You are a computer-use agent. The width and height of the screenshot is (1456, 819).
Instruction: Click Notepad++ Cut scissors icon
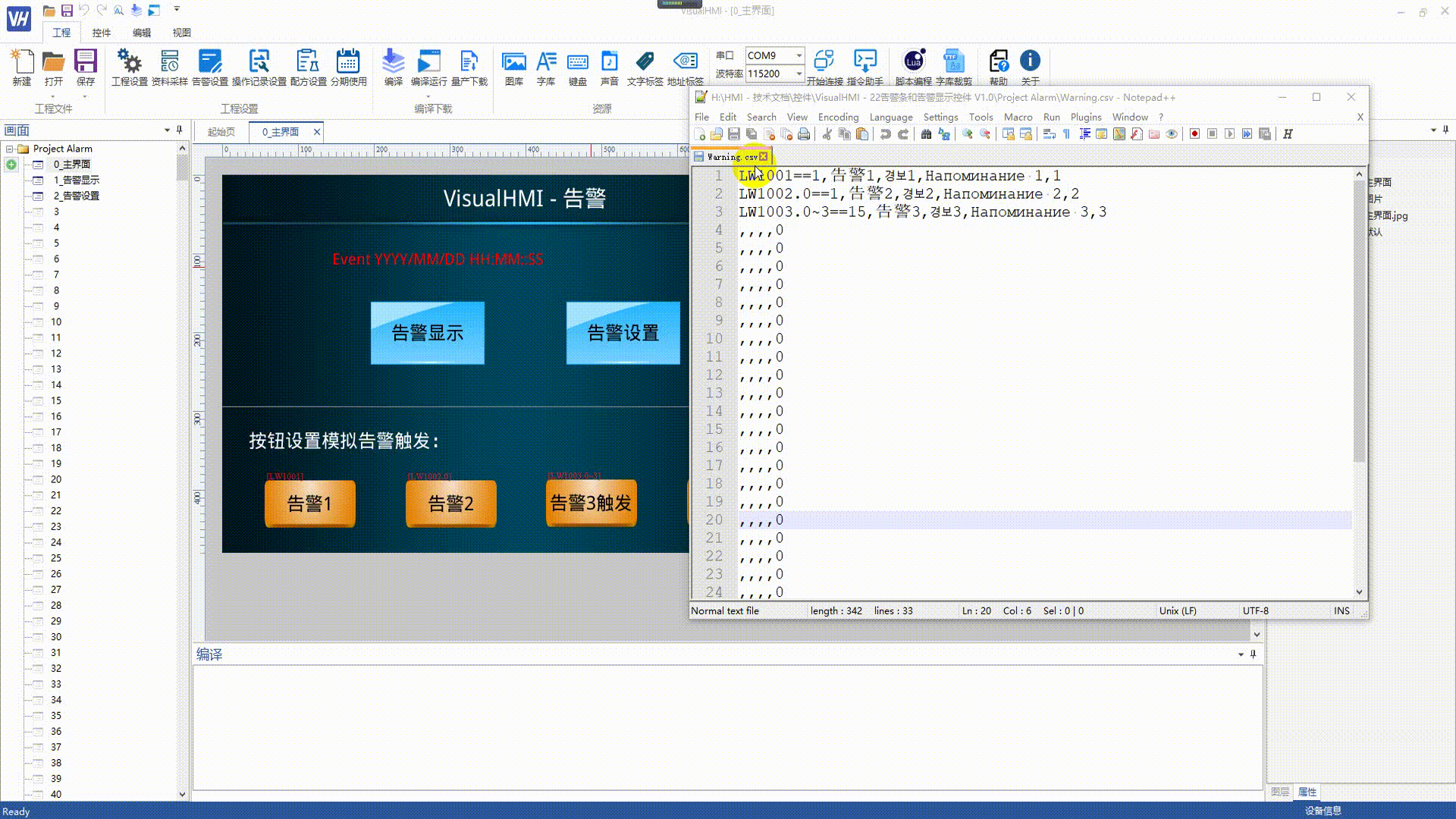[x=827, y=134]
